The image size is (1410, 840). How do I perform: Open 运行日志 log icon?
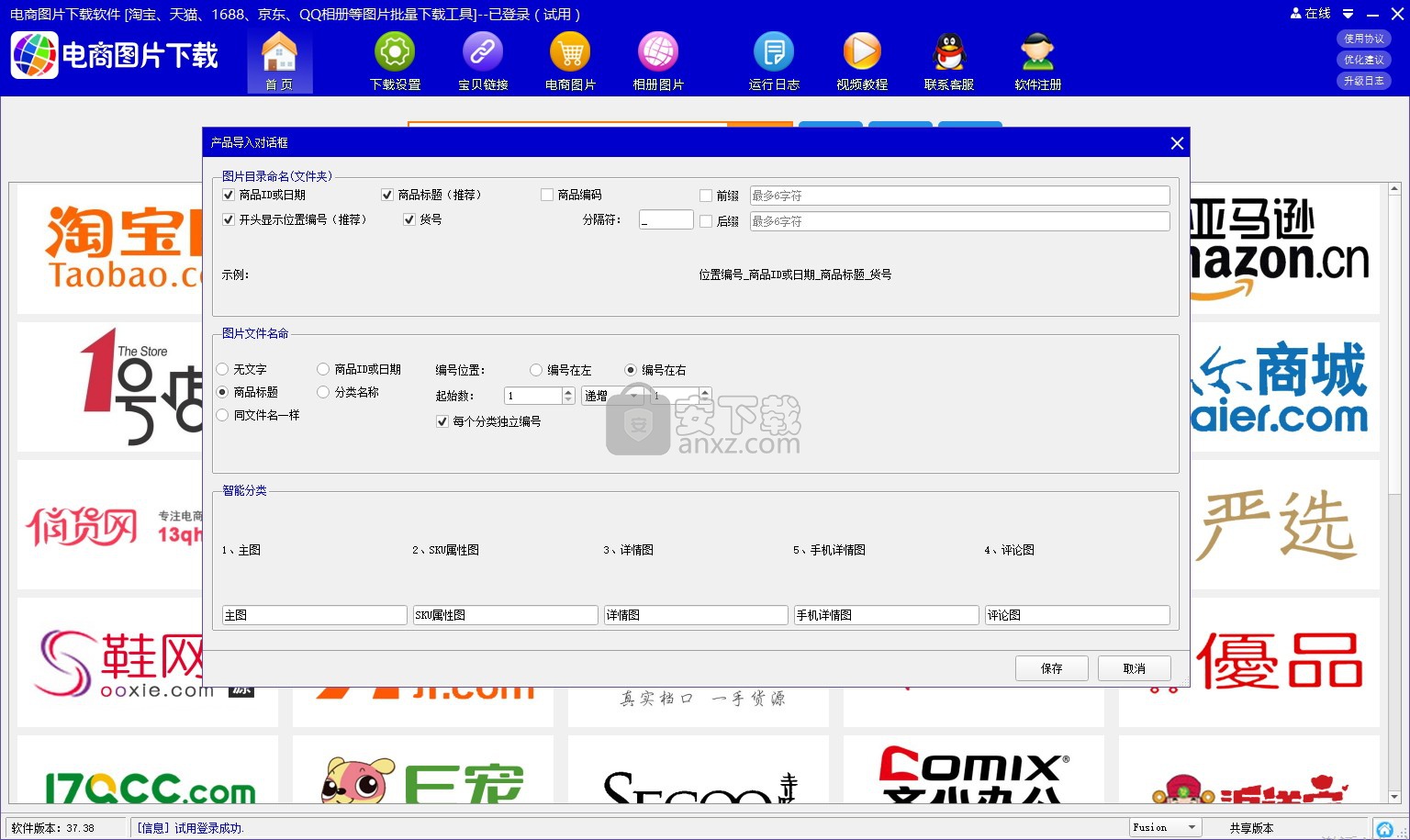pyautogui.click(x=774, y=61)
